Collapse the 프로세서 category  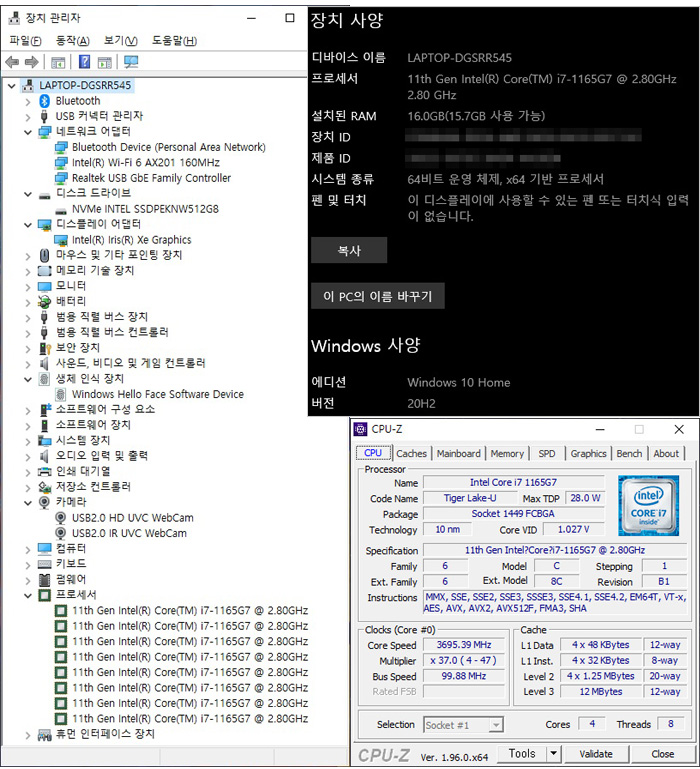(28, 595)
